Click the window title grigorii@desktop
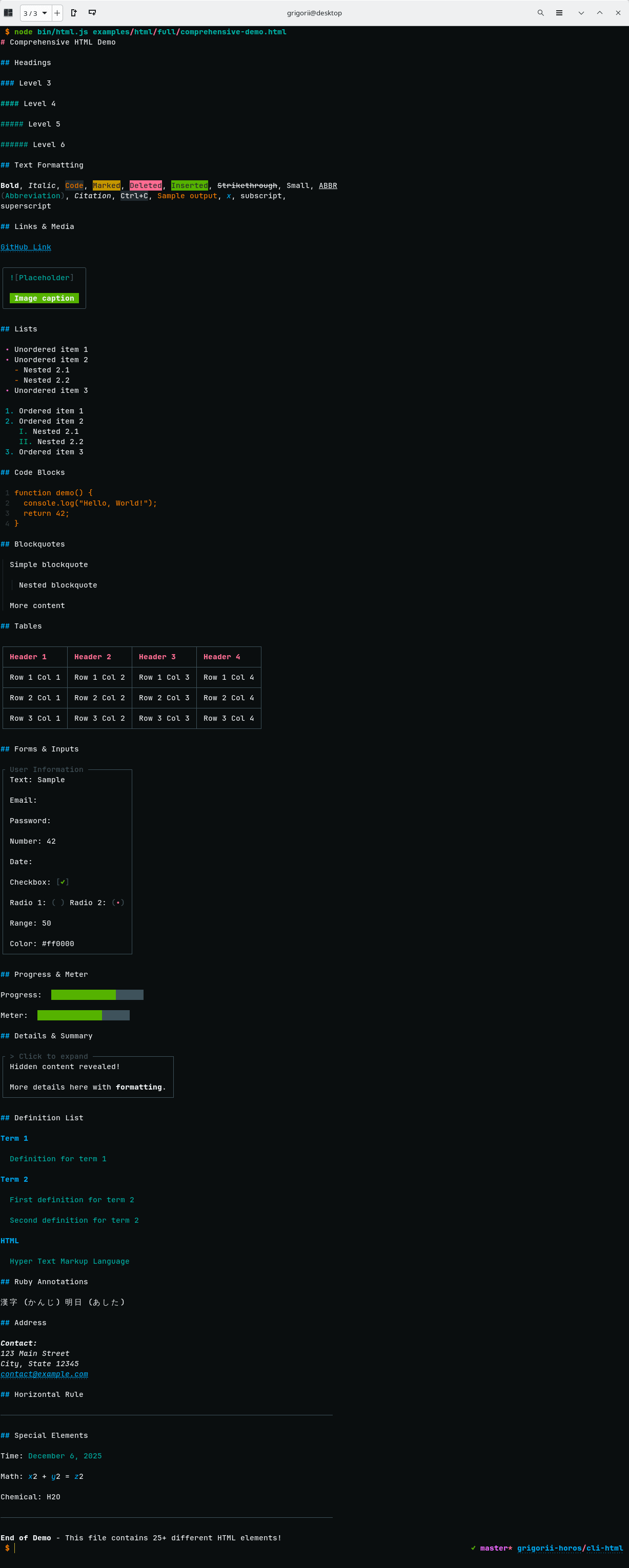629x1568 pixels. click(314, 13)
